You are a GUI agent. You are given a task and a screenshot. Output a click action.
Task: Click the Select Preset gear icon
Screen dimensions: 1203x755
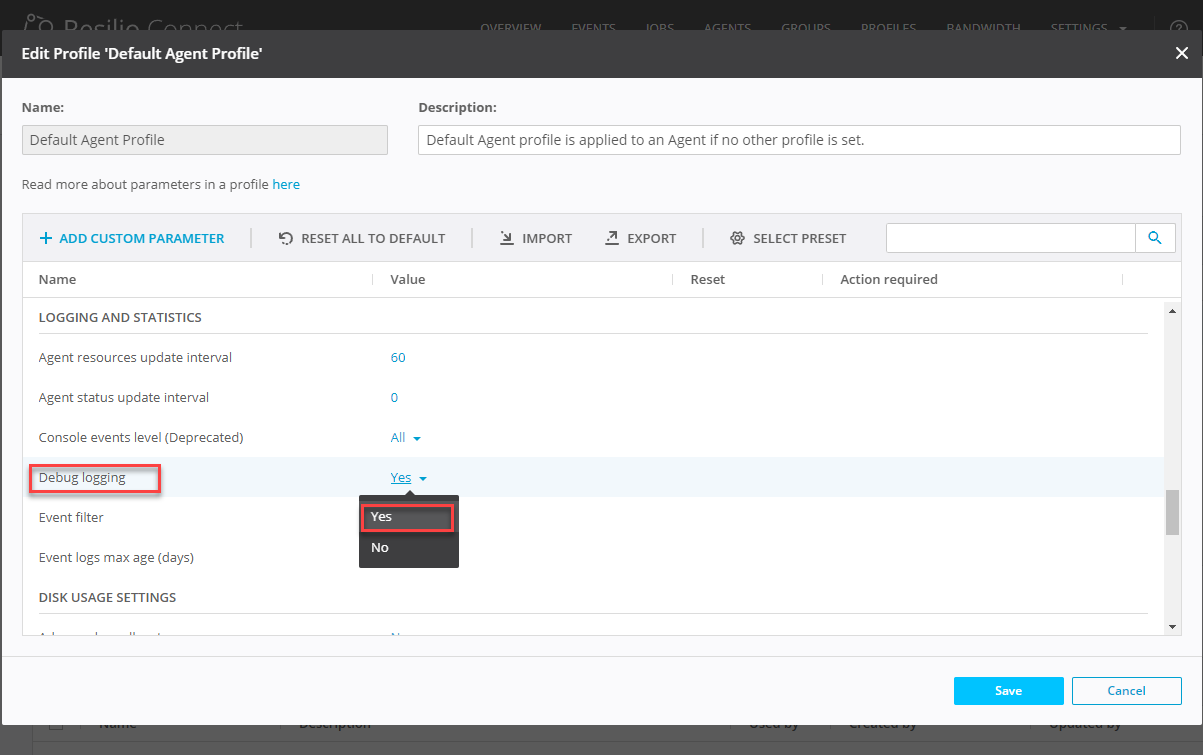pyautogui.click(x=738, y=239)
